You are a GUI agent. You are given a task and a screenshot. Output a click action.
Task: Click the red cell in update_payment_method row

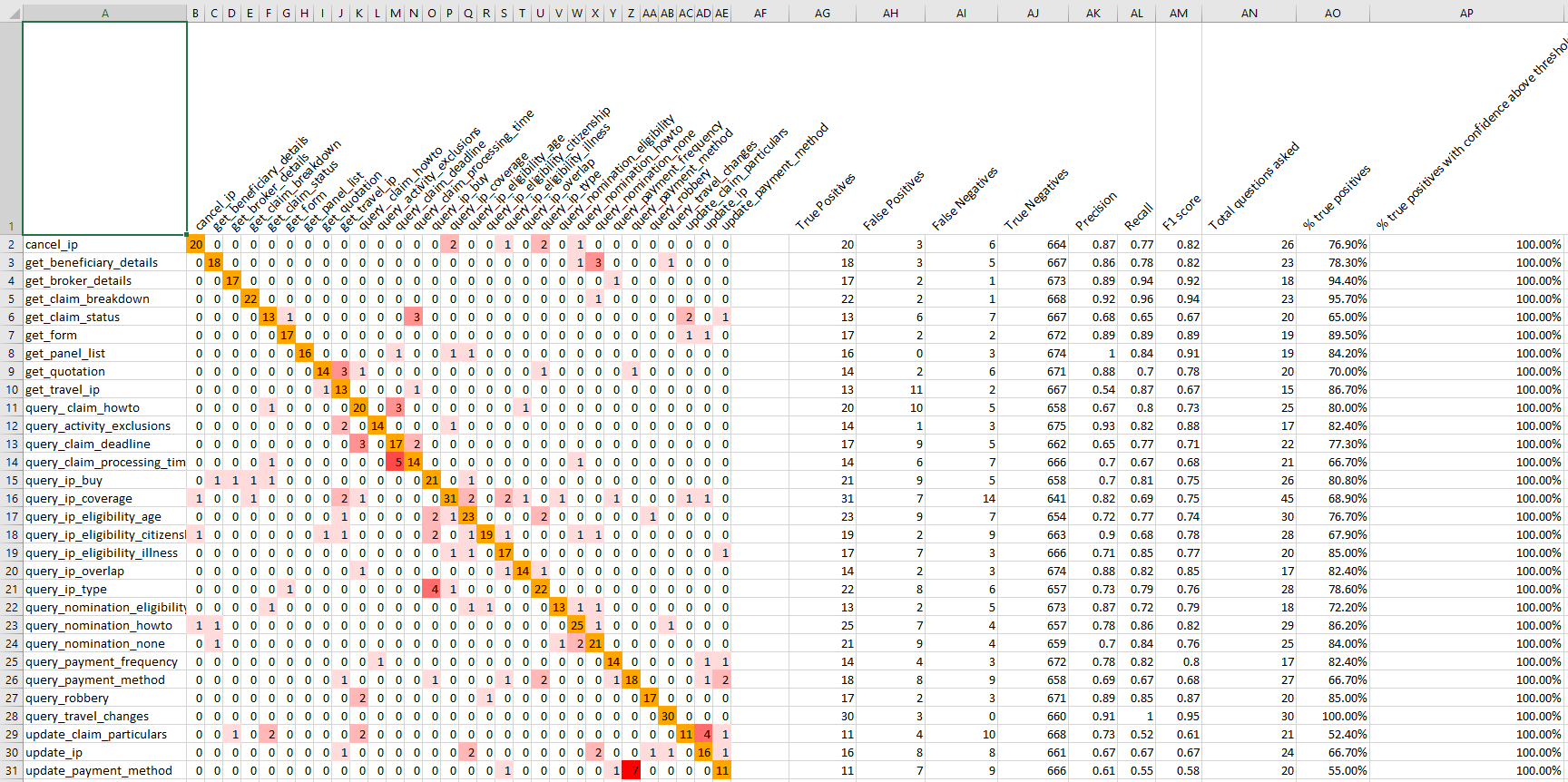(x=631, y=770)
